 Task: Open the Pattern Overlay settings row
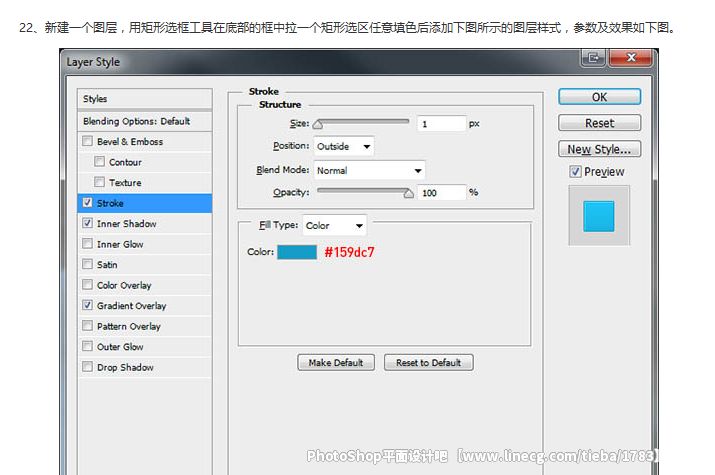click(145, 326)
